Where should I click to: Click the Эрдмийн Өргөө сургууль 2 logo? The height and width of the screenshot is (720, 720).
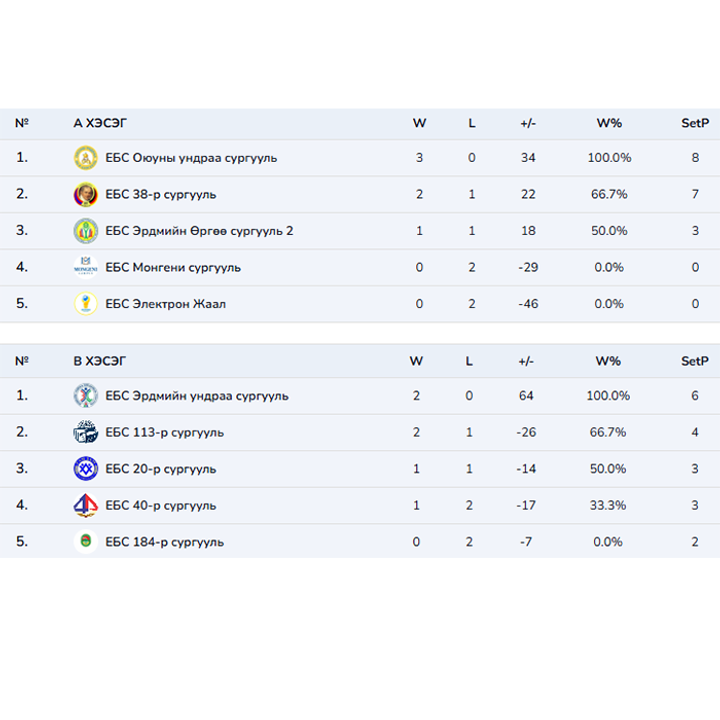click(86, 231)
